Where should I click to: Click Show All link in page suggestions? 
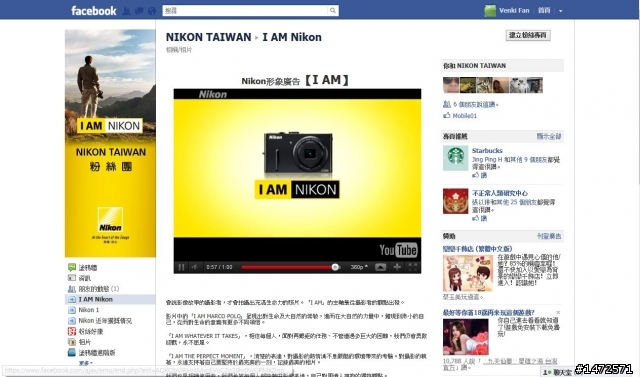(549, 136)
